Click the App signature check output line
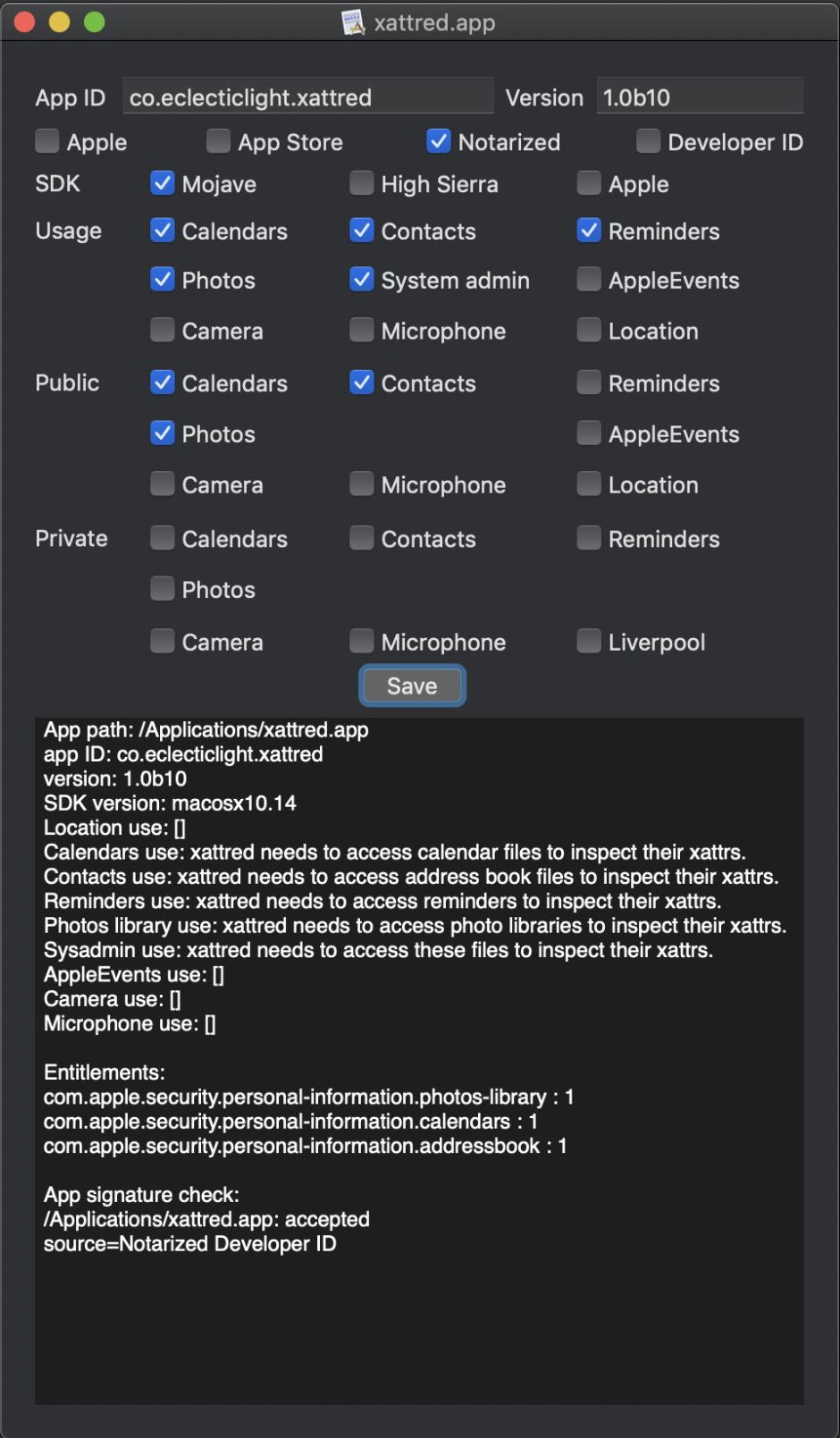The height and width of the screenshot is (1438, 840). (141, 1195)
